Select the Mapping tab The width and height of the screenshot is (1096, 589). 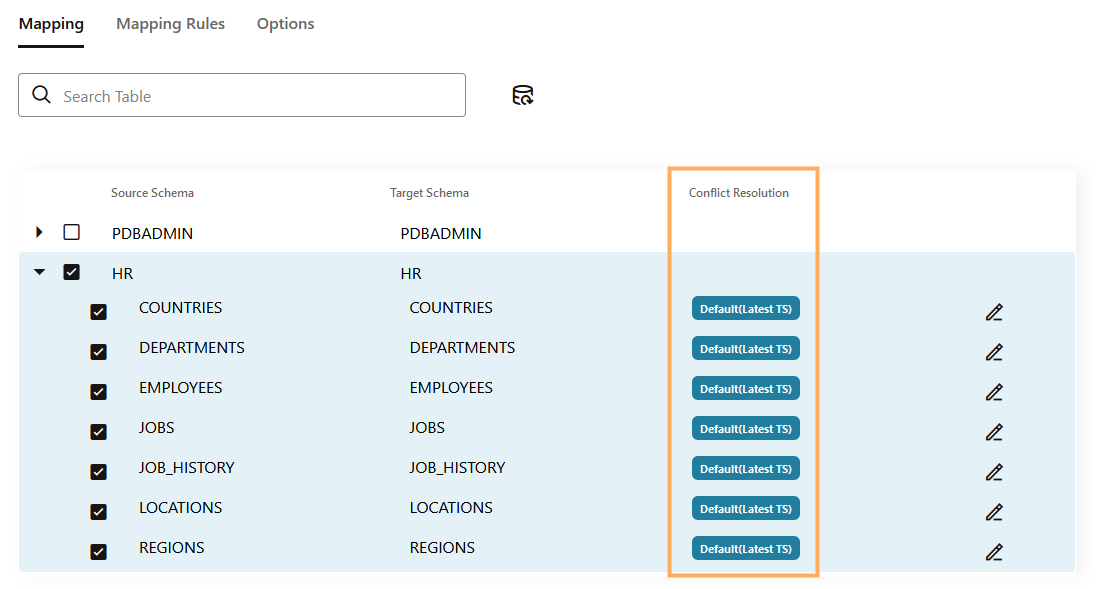(51, 24)
